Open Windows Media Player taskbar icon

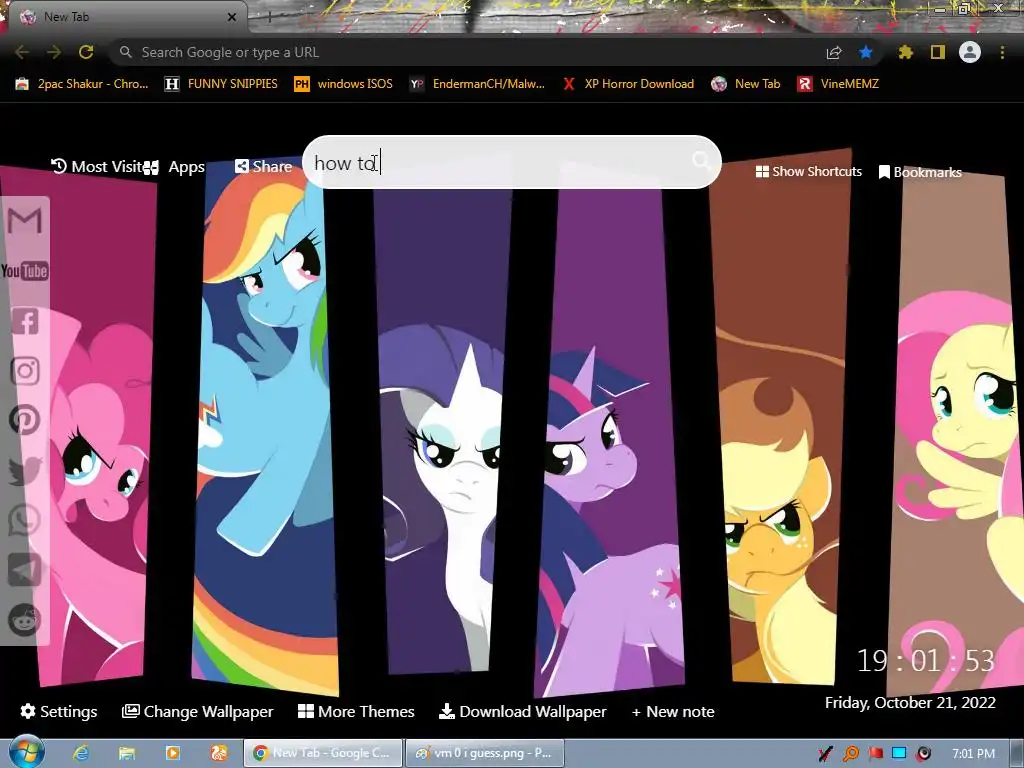click(x=173, y=753)
